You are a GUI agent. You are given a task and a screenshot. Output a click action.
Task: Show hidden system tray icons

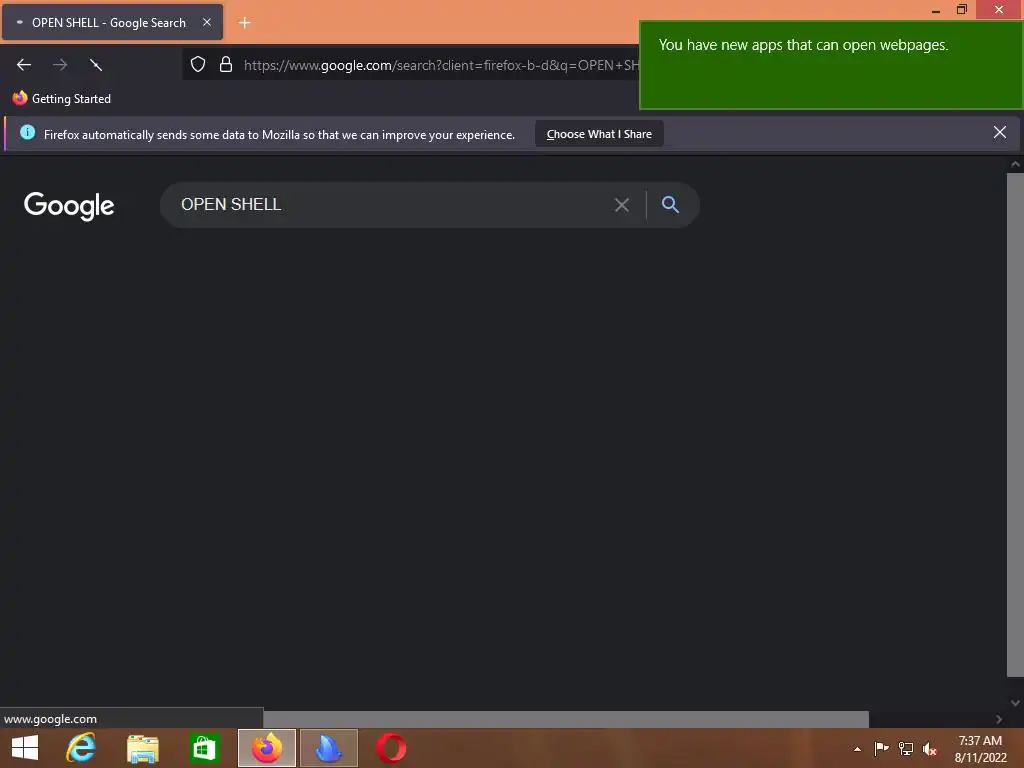click(x=857, y=749)
